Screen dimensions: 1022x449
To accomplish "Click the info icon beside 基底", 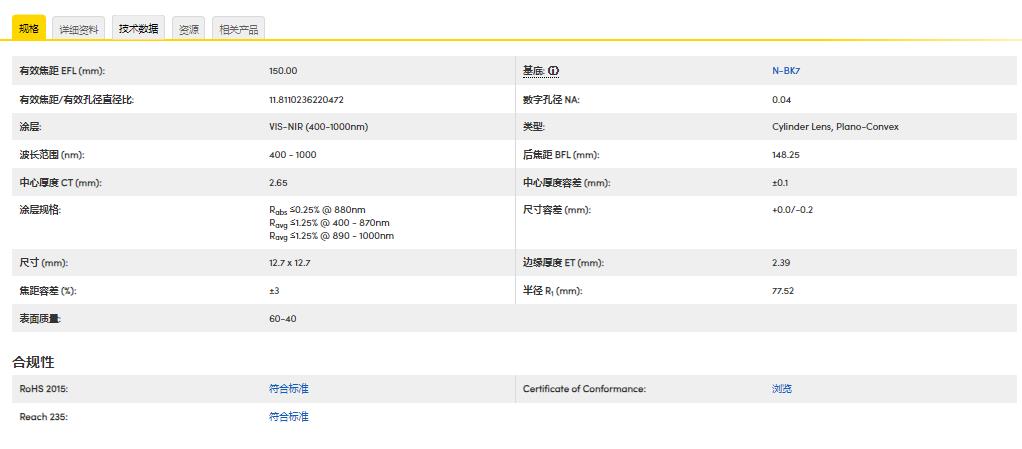I will [x=553, y=71].
